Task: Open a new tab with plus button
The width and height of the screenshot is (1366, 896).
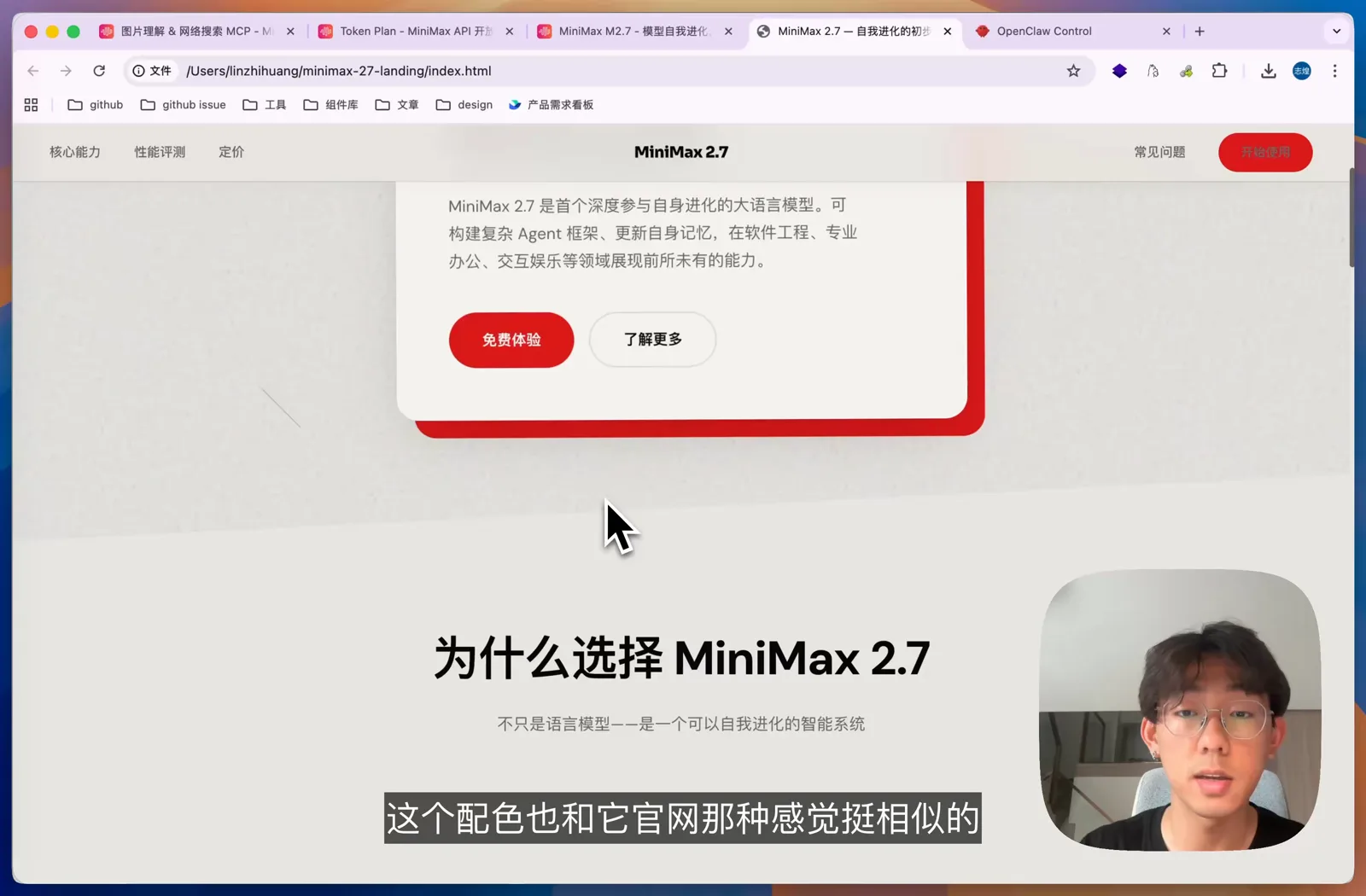Action: [x=1200, y=32]
